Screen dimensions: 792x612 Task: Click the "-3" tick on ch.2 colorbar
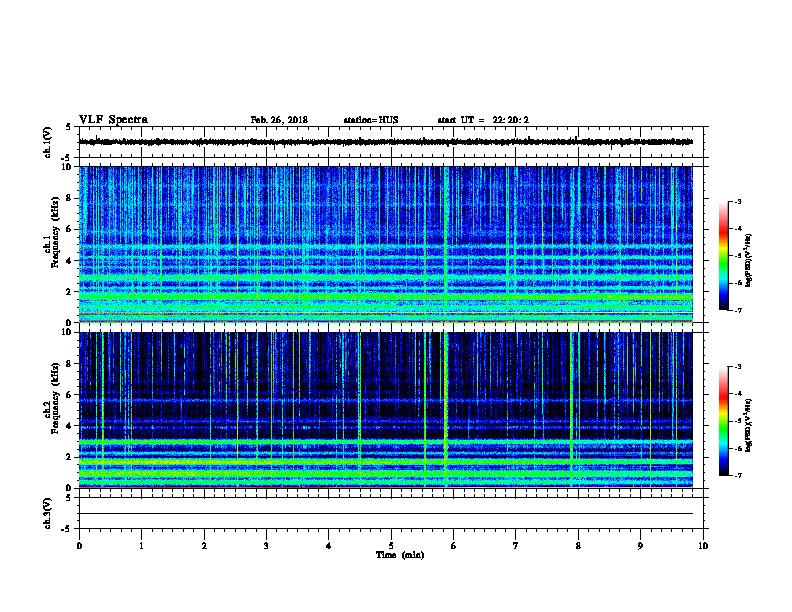coord(738,367)
